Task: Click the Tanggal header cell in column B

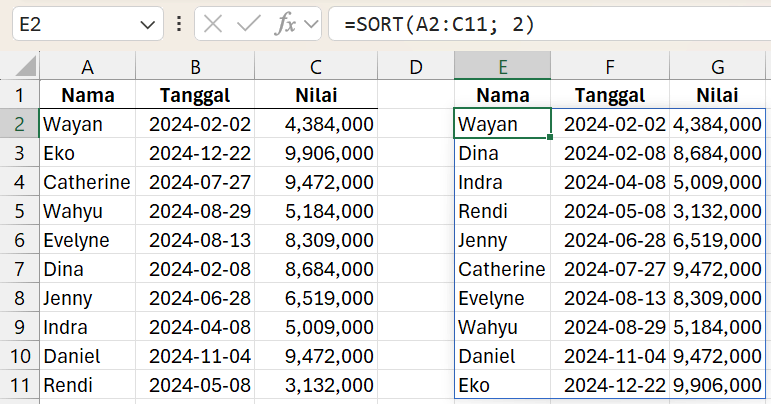Action: click(x=195, y=95)
